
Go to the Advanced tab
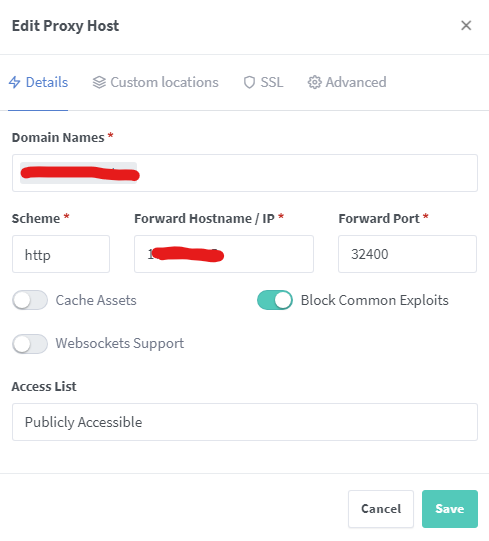click(347, 82)
